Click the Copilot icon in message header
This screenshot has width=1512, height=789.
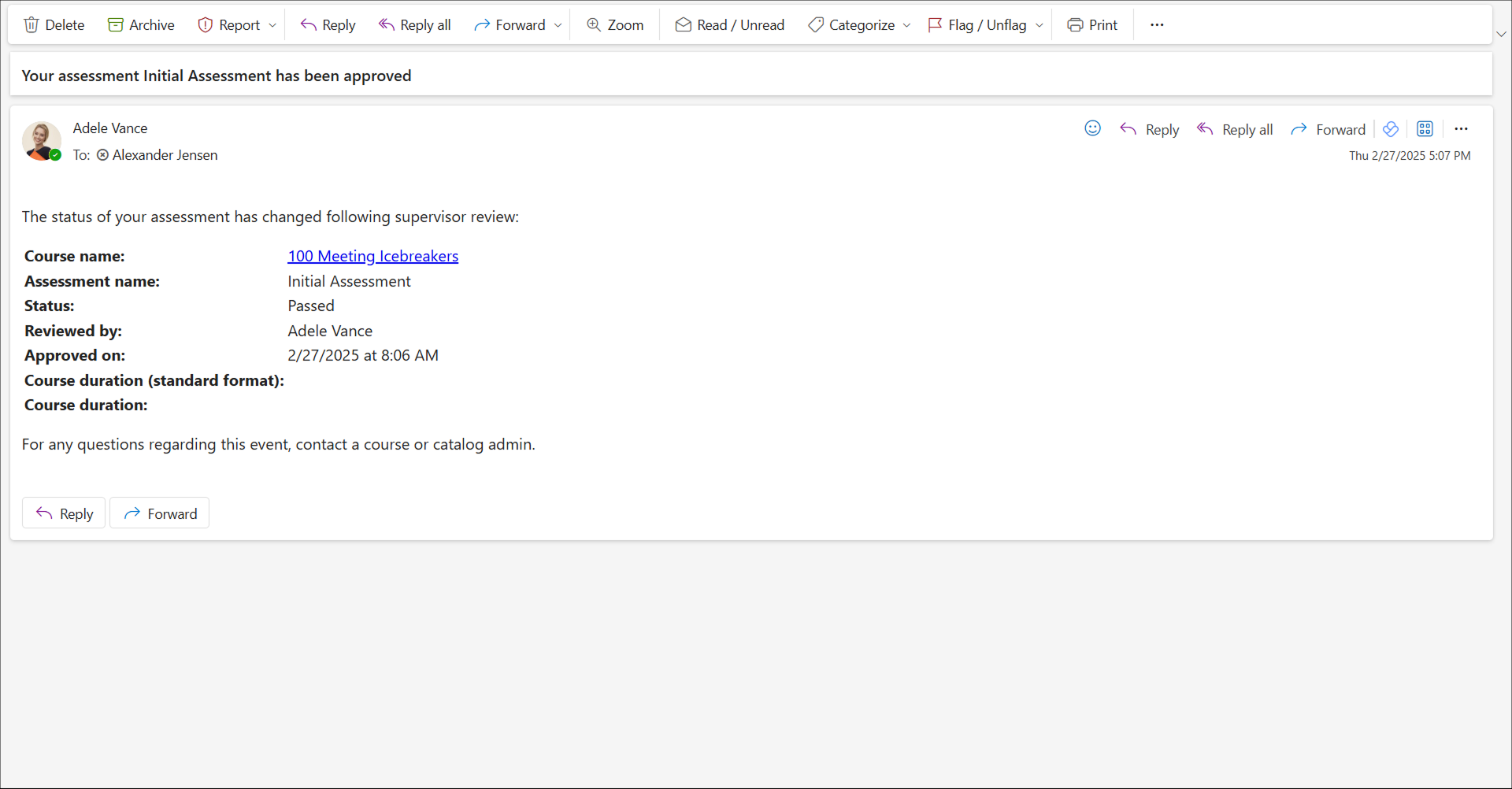pos(1391,129)
